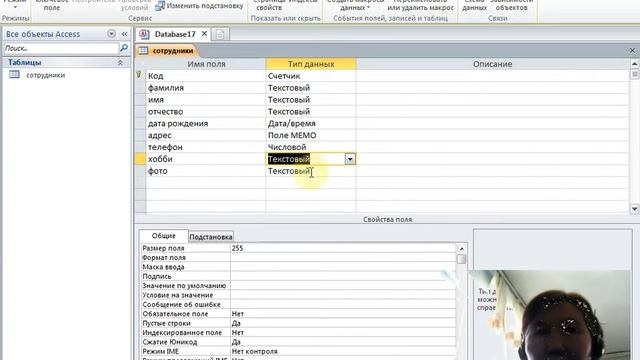Click the Числовой data type cell

tap(311, 147)
